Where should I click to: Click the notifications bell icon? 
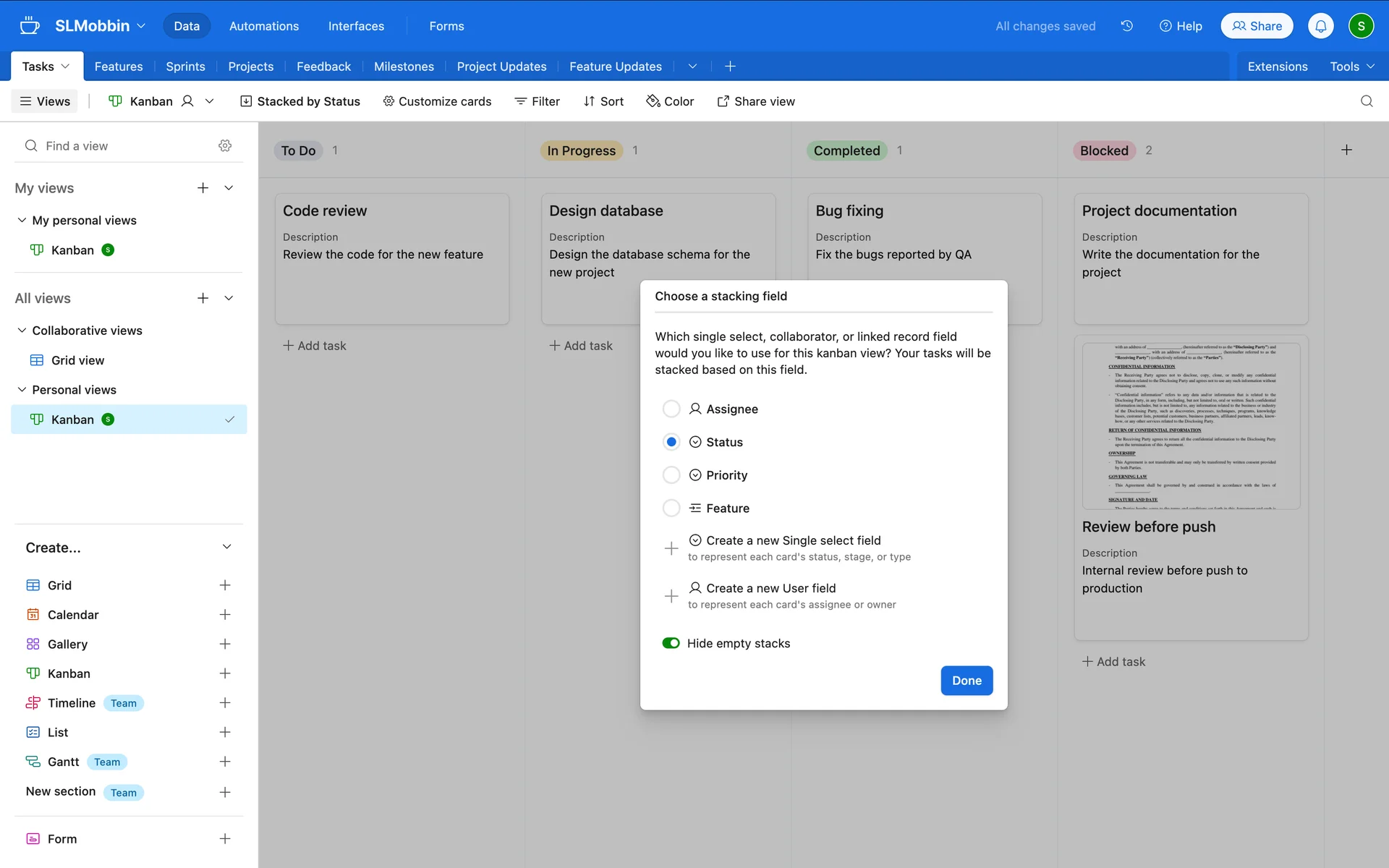coord(1320,26)
